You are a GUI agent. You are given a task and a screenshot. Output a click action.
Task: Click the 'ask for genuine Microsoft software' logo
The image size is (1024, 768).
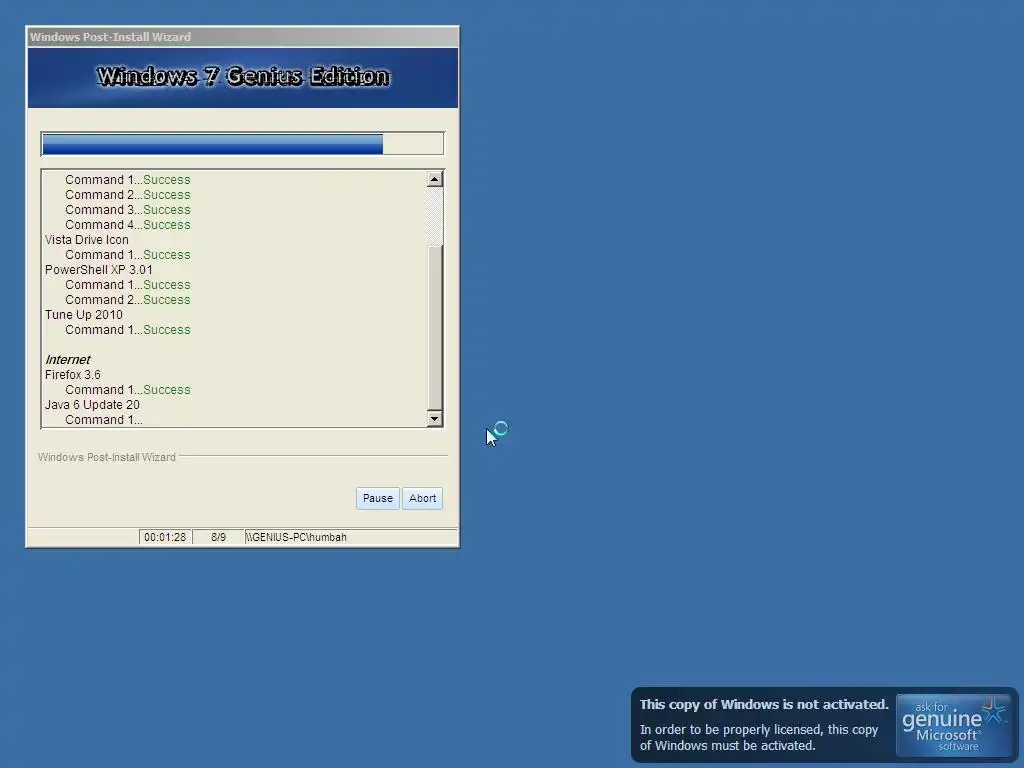pyautogui.click(x=954, y=726)
